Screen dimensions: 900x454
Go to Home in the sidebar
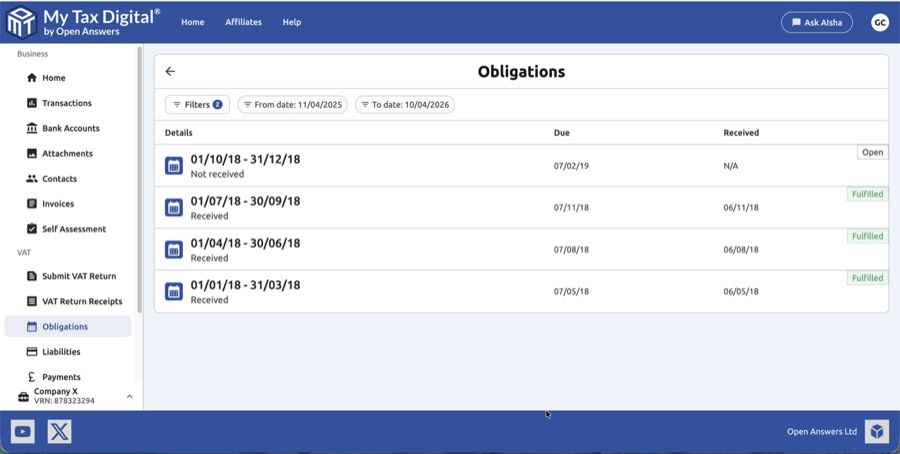68,78
